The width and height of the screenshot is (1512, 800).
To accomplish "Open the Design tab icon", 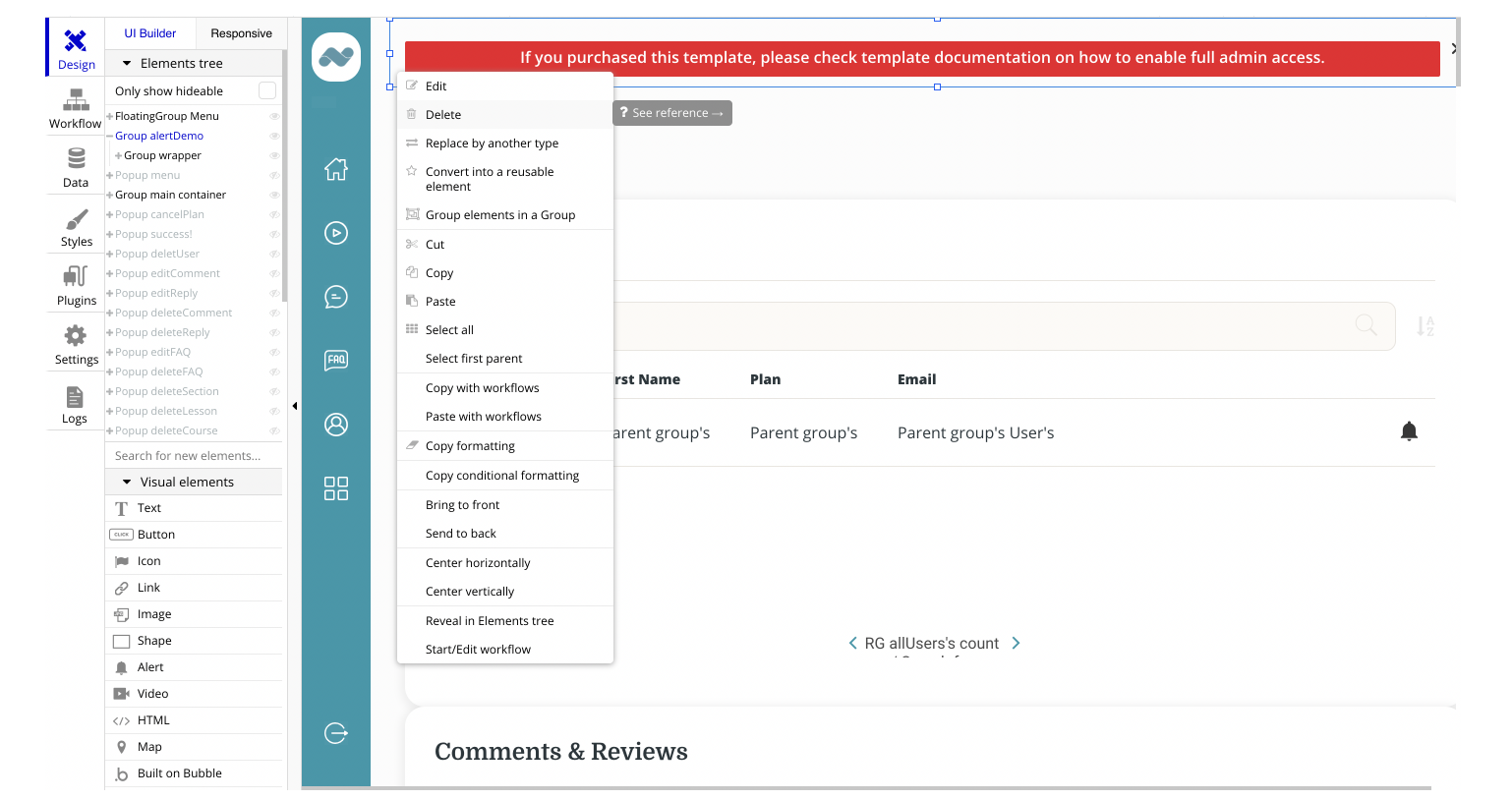I will click(76, 40).
